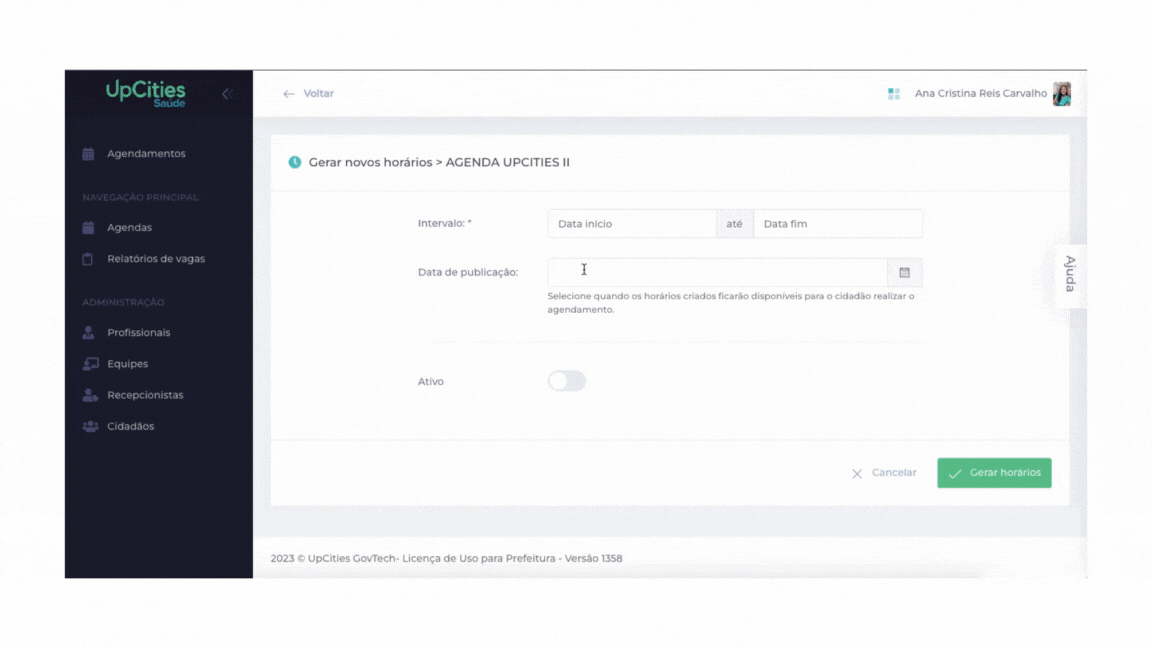Click the Agendas calendar icon

click(88, 228)
